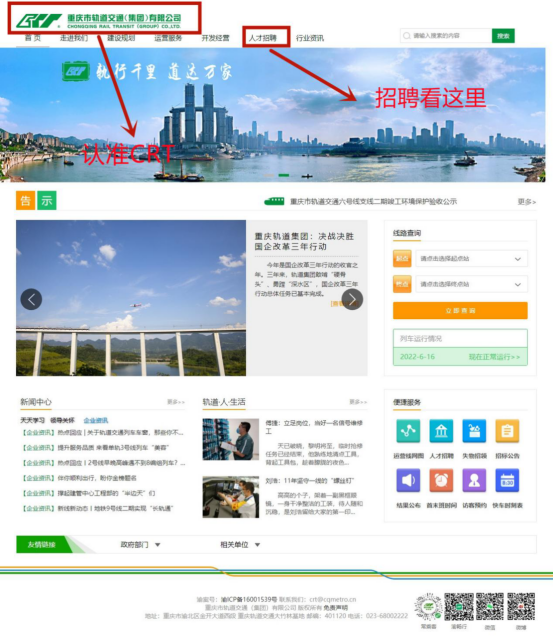The image size is (553, 641).
Task: Open the 六号线支线二期 environmental notice link
Action: (x=373, y=202)
